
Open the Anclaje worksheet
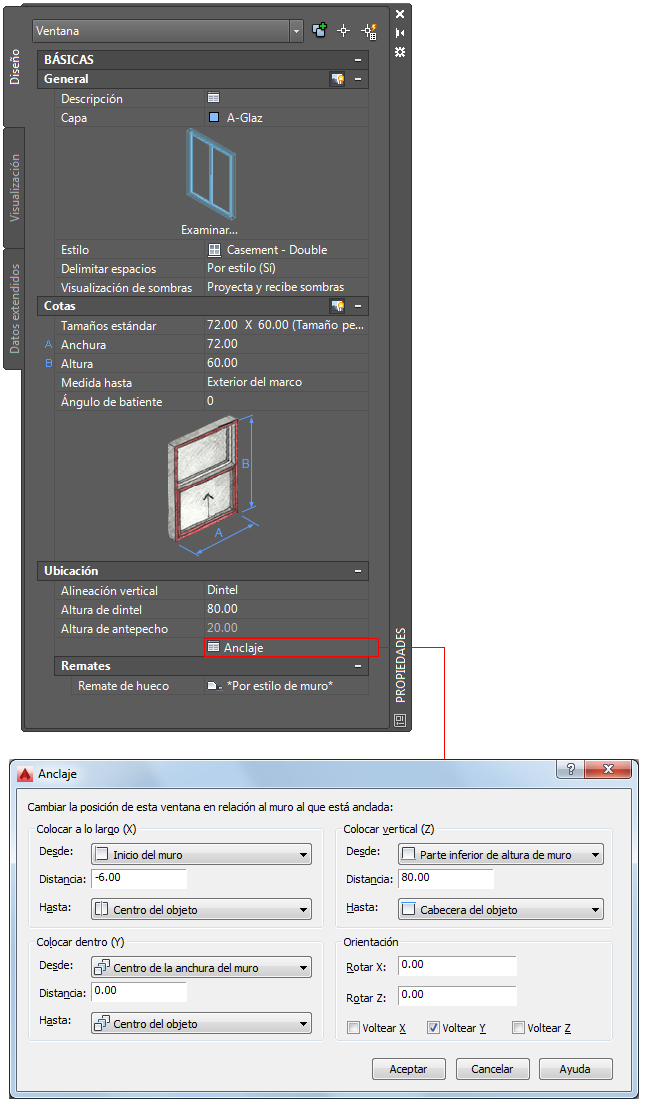(x=290, y=648)
